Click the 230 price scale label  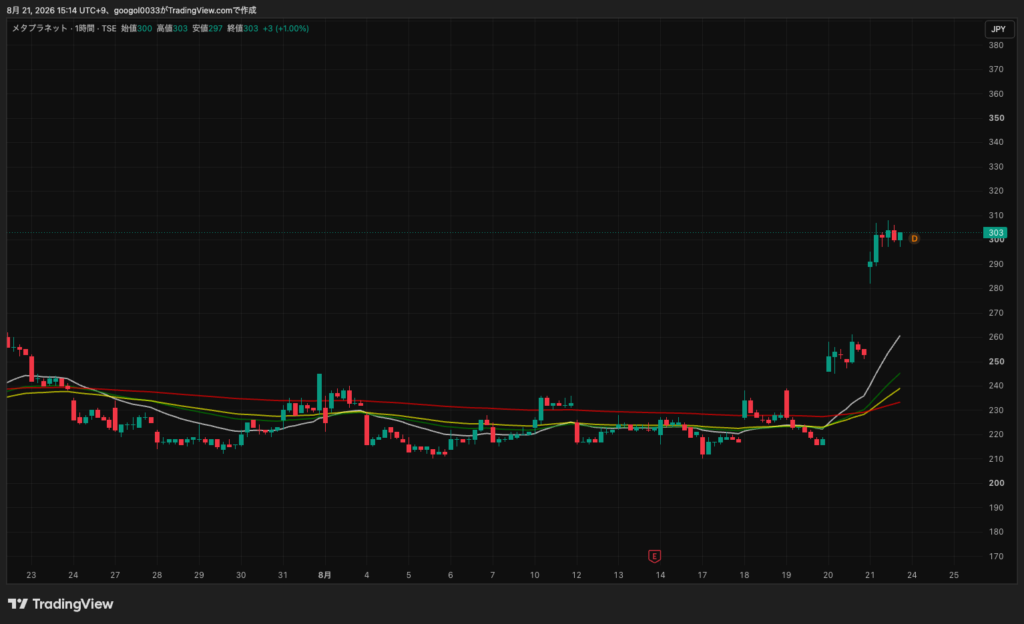click(996, 410)
